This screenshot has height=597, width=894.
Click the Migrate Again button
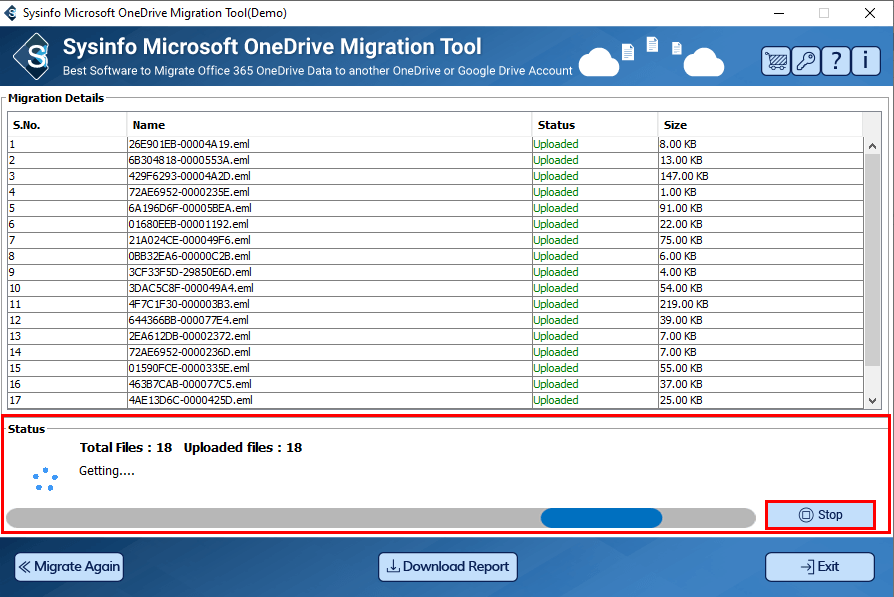click(x=68, y=566)
